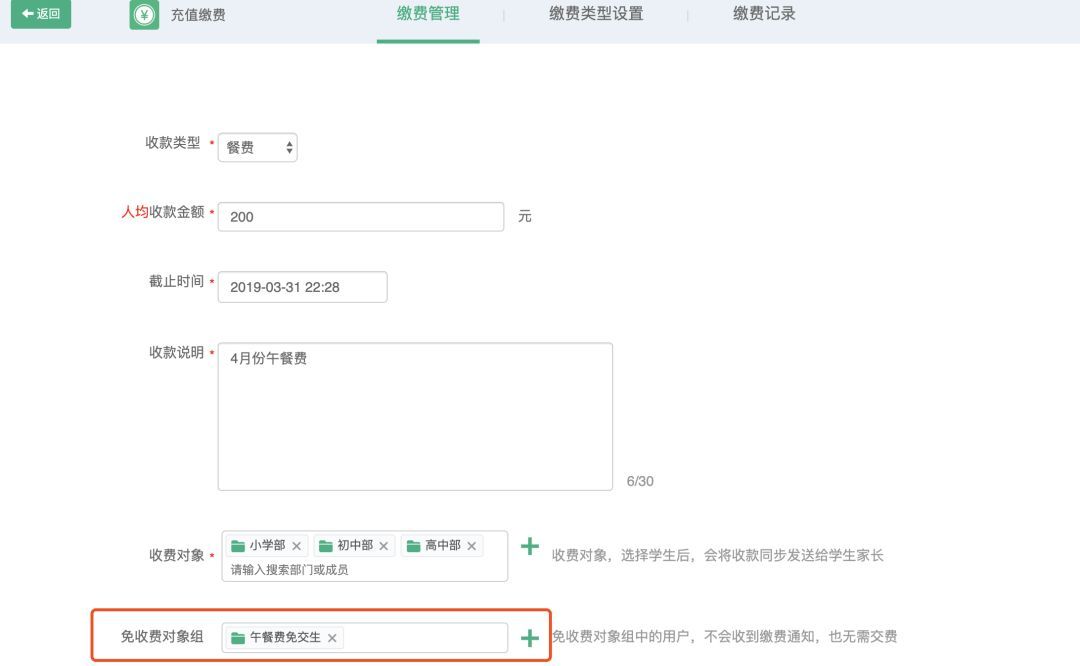Click the 高中部 folder icon
Image resolution: width=1080 pixels, height=666 pixels.
(x=413, y=546)
